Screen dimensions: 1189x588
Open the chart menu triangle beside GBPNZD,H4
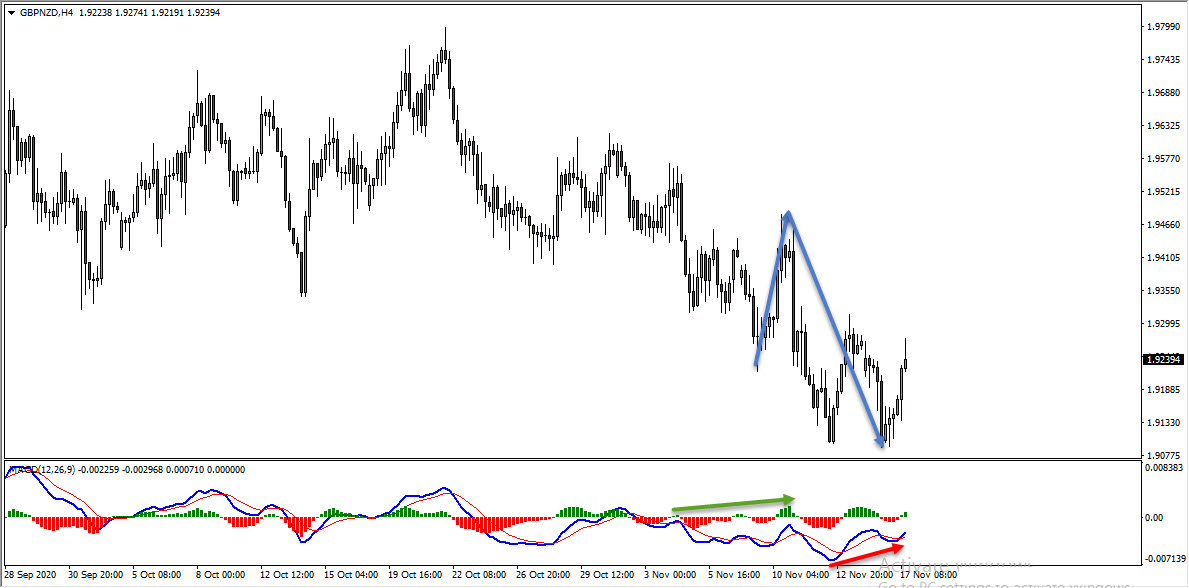[9, 13]
